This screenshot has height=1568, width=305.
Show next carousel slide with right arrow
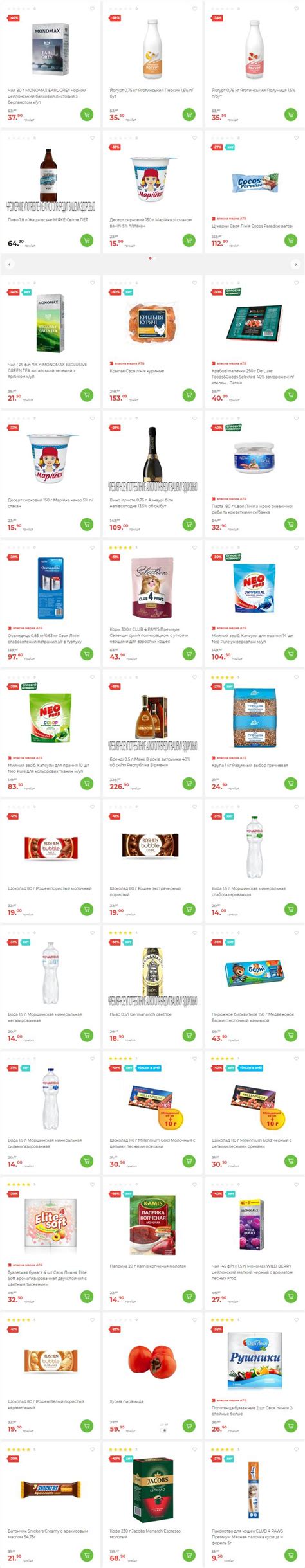295,264
